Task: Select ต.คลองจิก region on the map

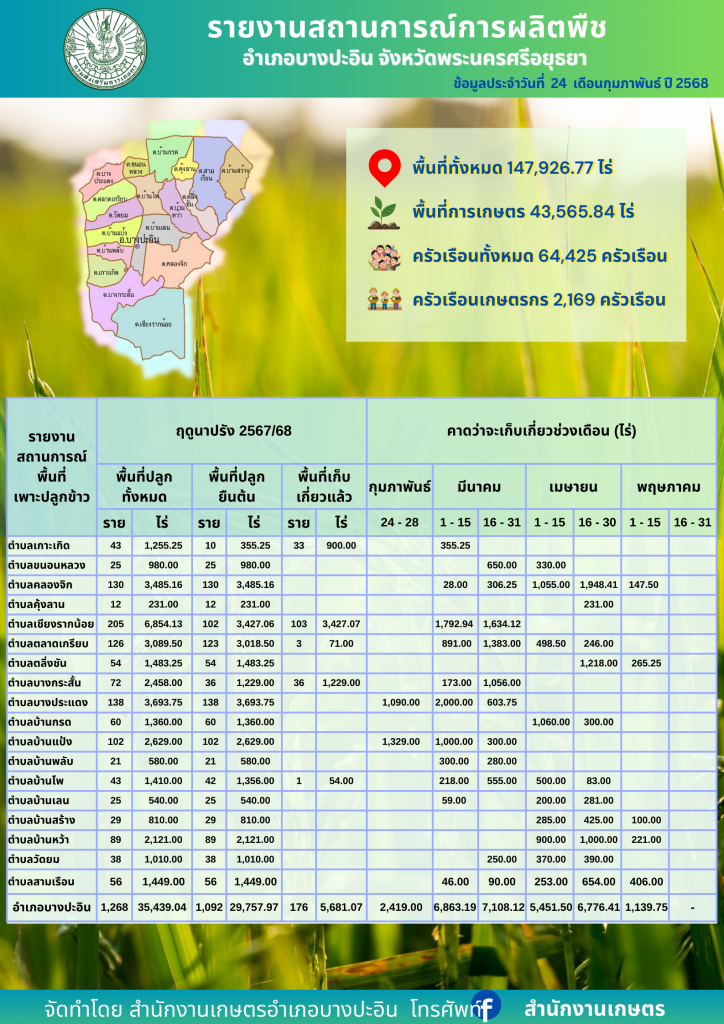Action: [x=174, y=265]
